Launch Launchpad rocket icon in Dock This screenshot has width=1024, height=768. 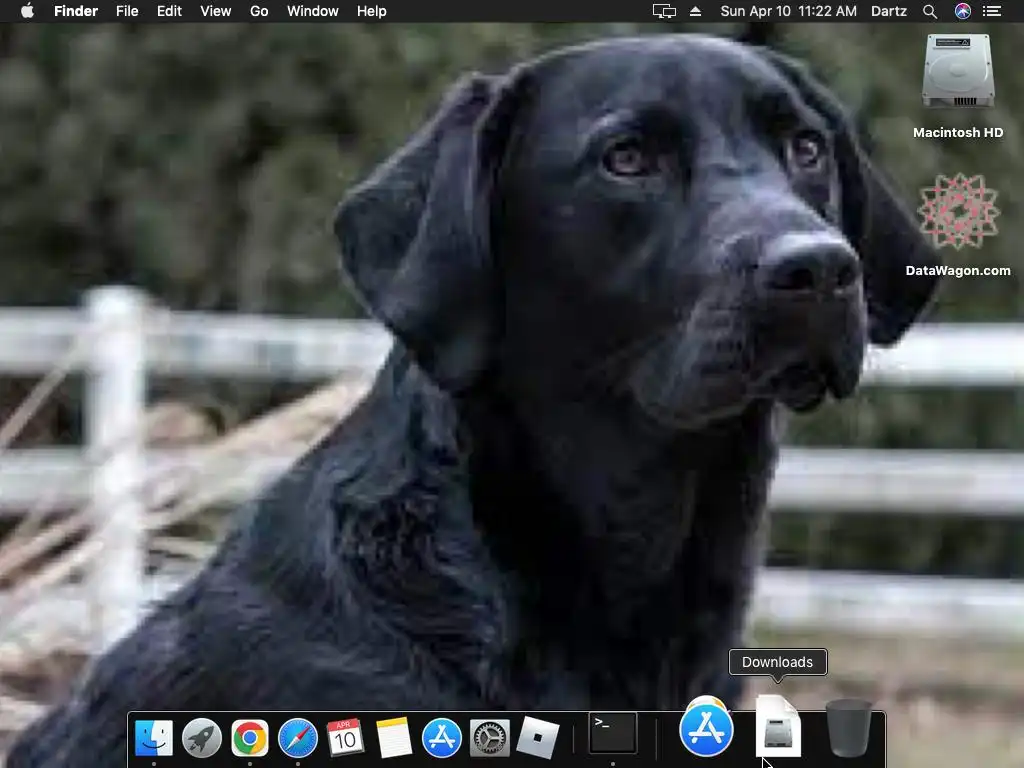[202, 738]
